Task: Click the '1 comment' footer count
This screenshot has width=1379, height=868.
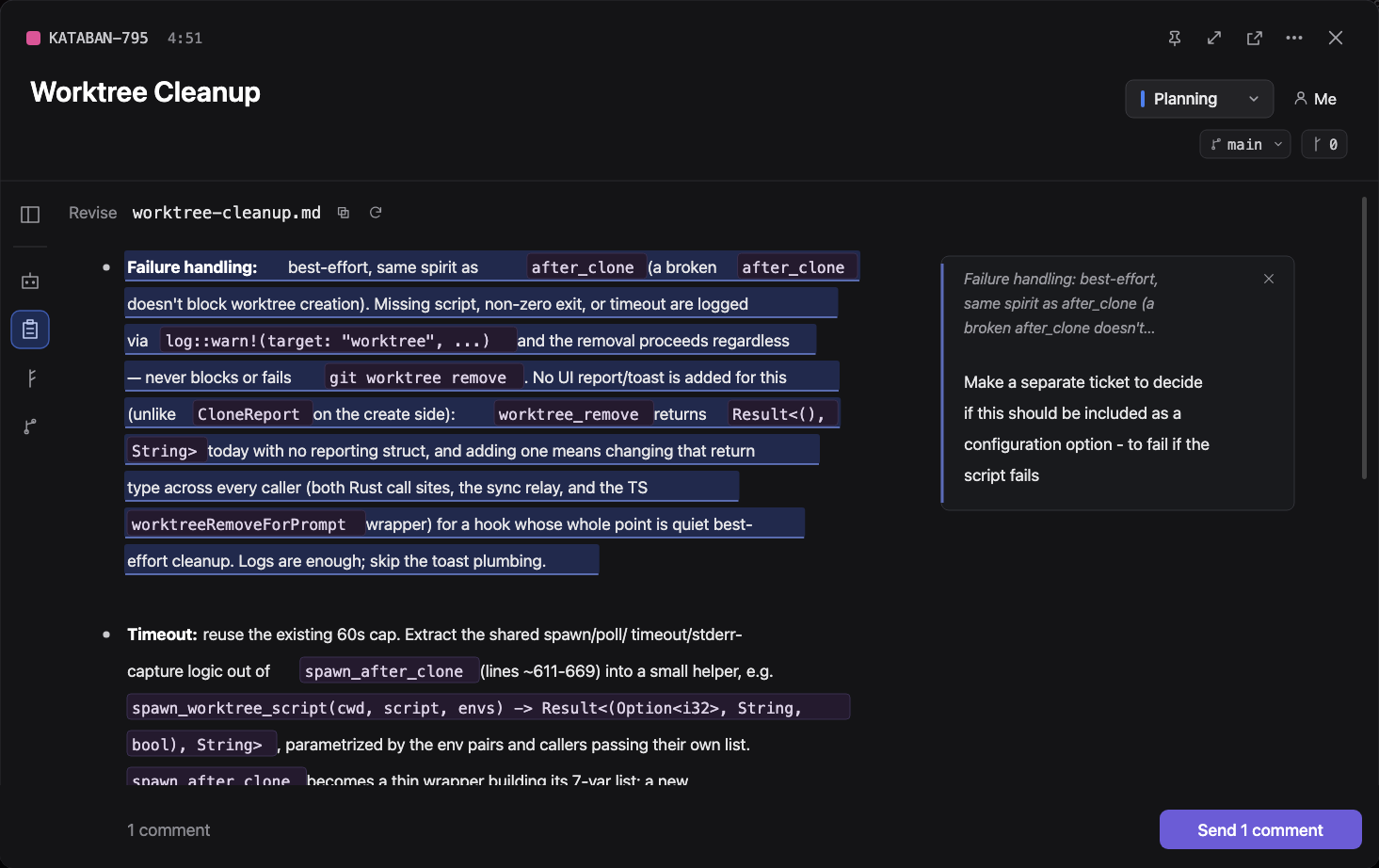Action: [x=168, y=830]
